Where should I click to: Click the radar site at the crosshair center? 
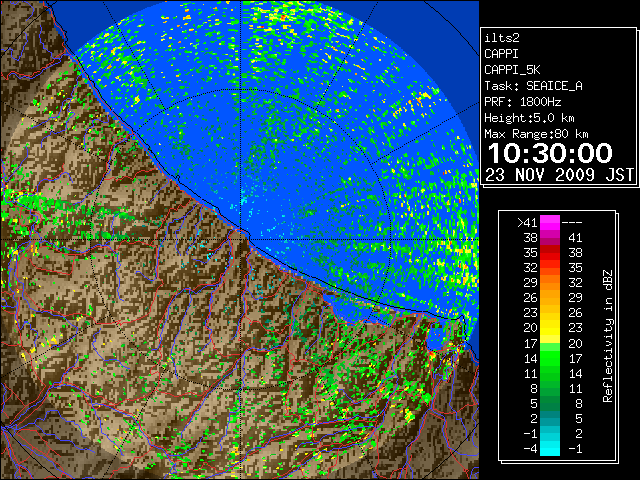241,239
